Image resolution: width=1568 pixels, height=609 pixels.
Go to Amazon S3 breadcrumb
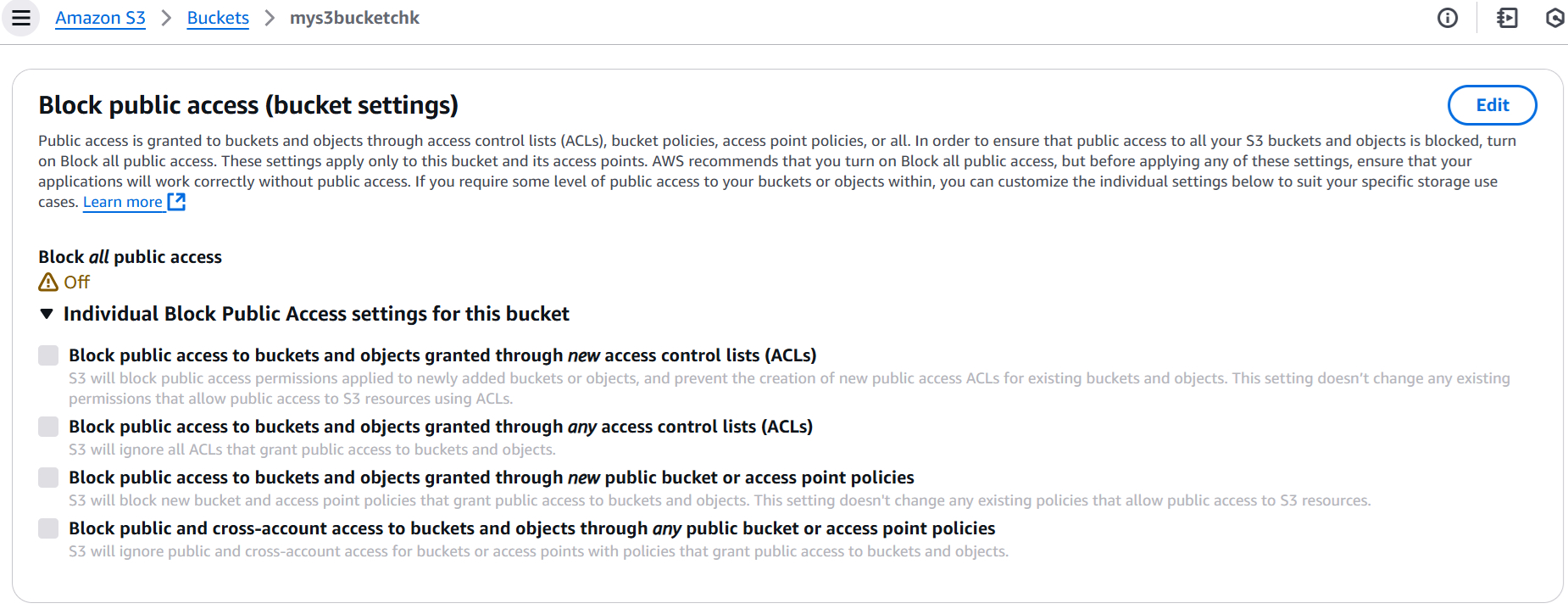pyautogui.click(x=100, y=18)
